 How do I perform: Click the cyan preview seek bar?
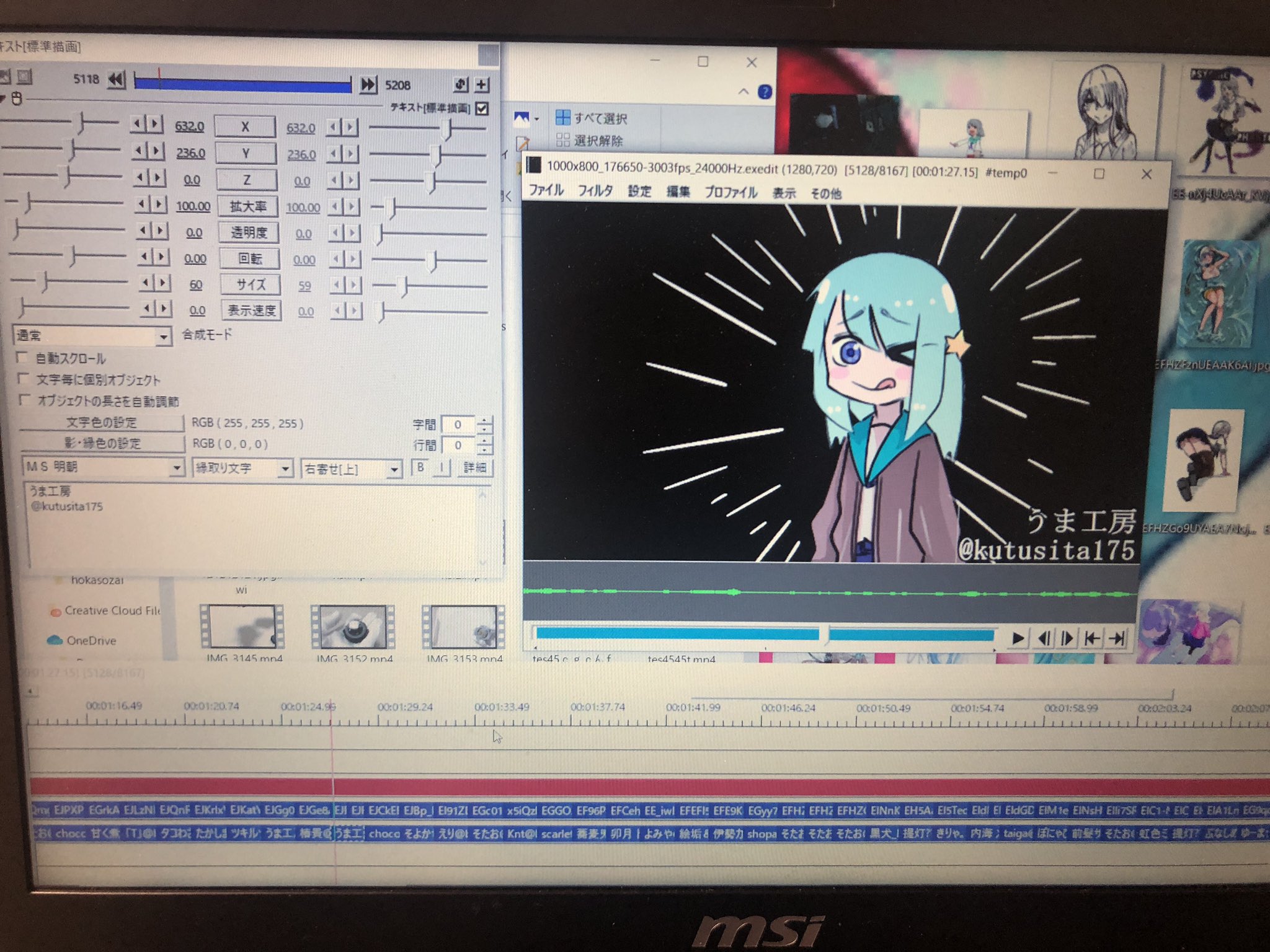[765, 634]
